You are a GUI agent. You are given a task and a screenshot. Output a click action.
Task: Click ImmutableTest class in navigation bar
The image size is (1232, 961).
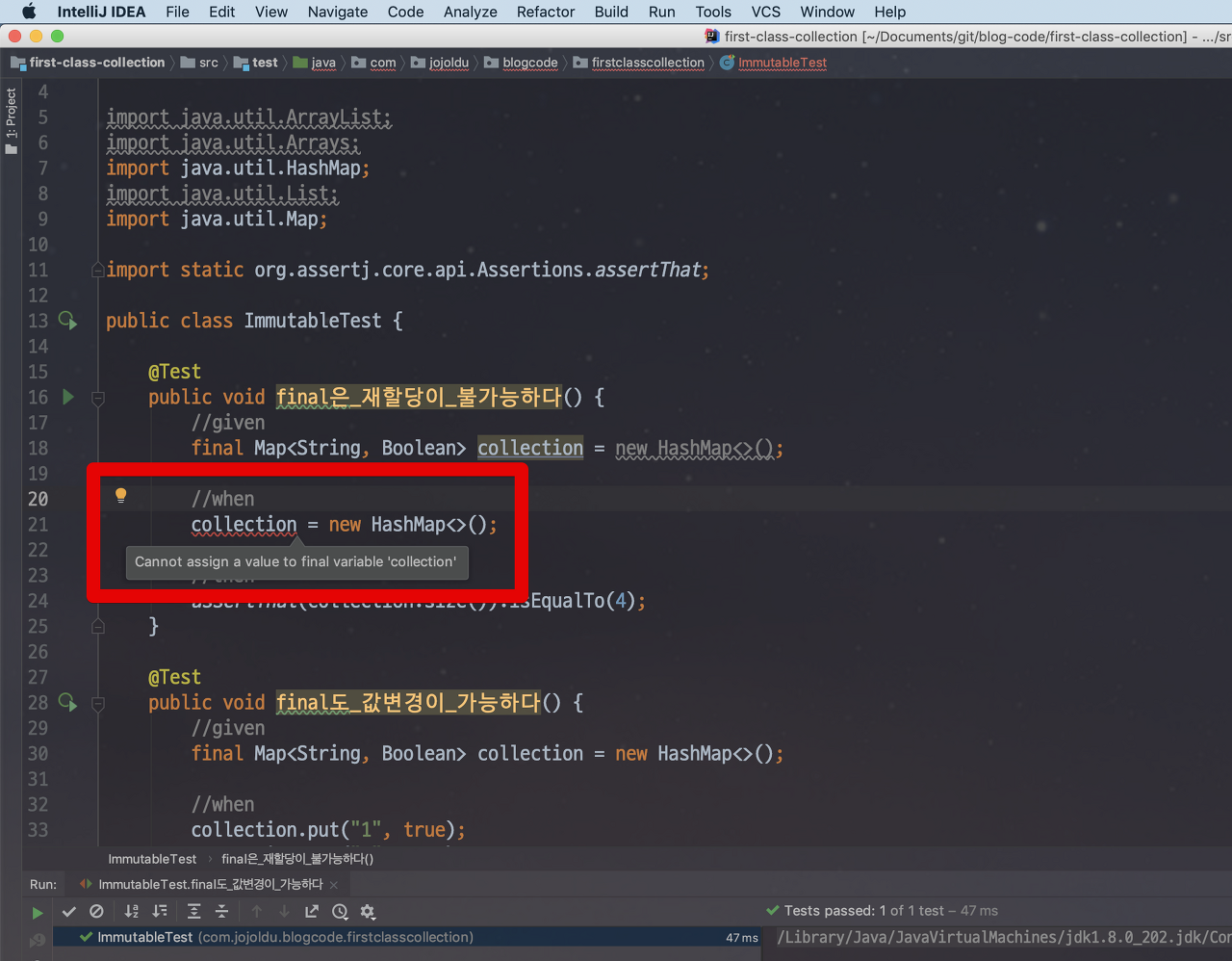point(774,63)
